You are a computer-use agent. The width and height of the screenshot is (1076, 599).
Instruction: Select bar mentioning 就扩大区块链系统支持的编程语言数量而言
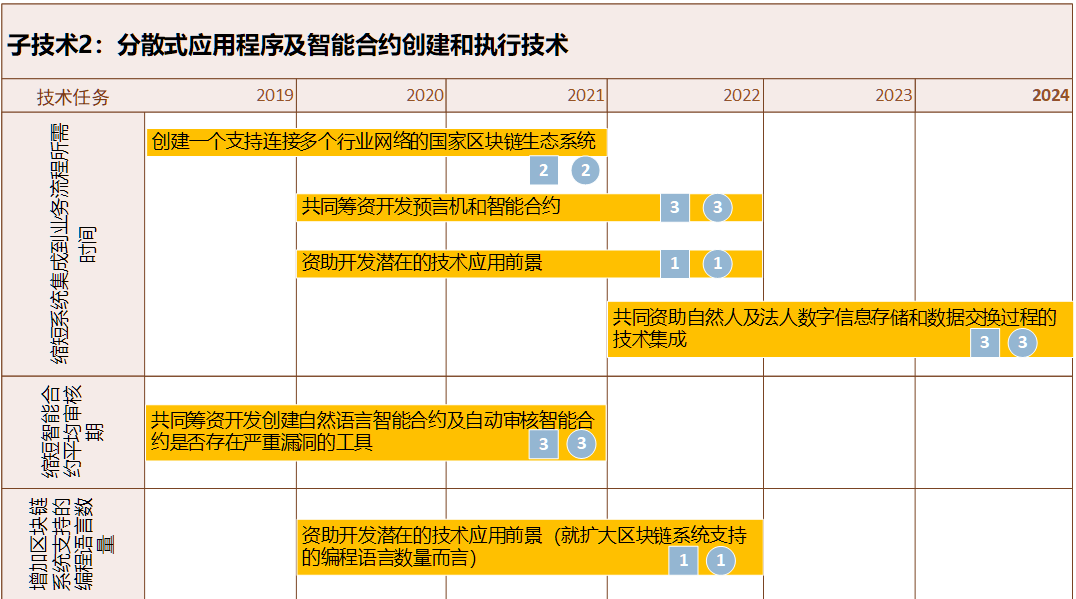coord(529,548)
